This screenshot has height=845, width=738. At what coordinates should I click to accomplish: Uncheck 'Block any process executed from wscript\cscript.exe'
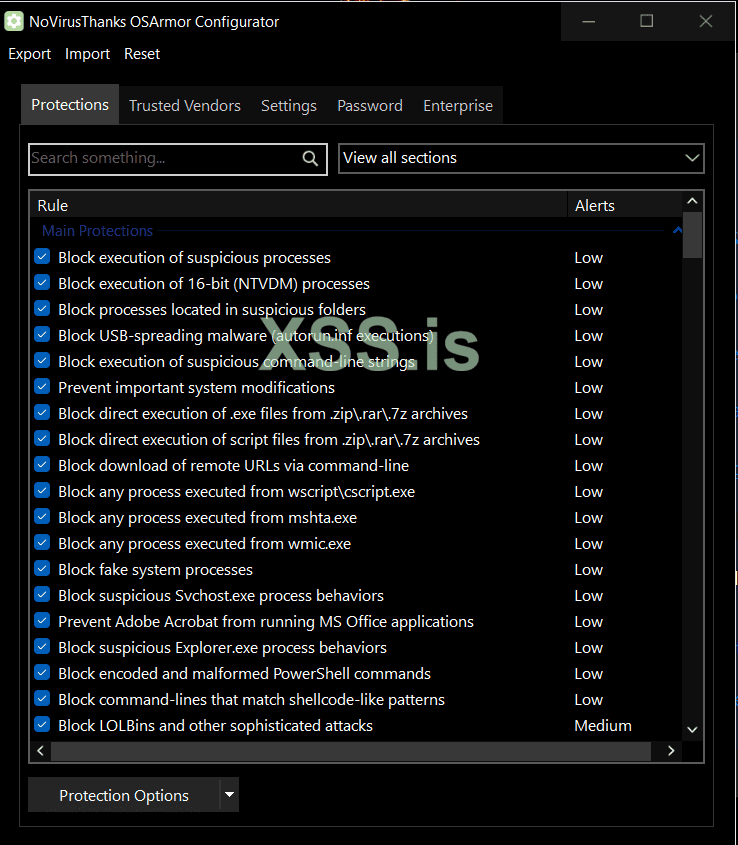[x=42, y=490]
